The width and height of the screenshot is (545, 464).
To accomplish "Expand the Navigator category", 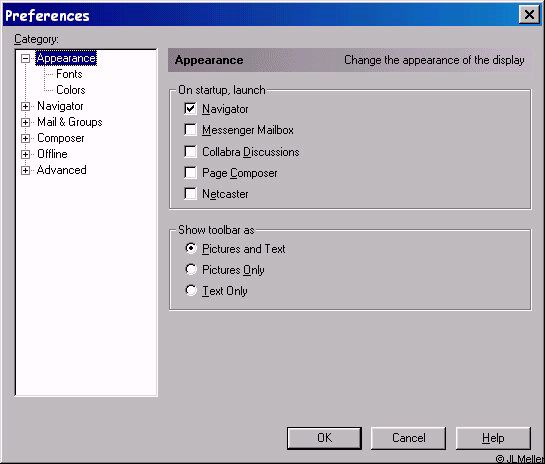I will [x=25, y=106].
